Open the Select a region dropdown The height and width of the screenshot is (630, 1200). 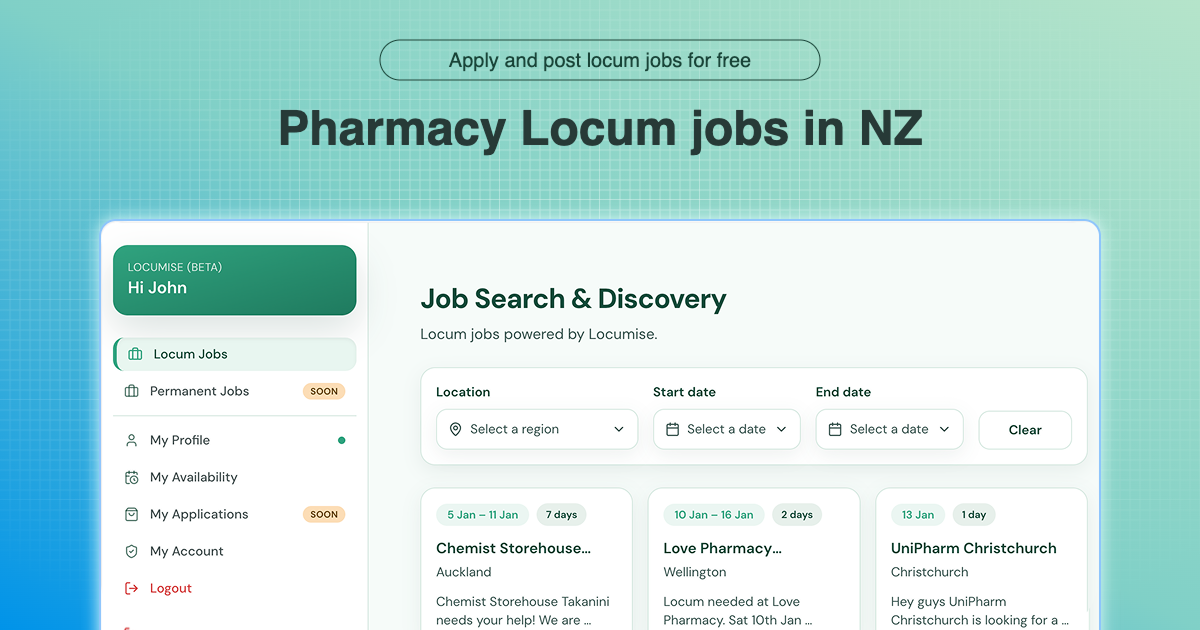[537, 429]
